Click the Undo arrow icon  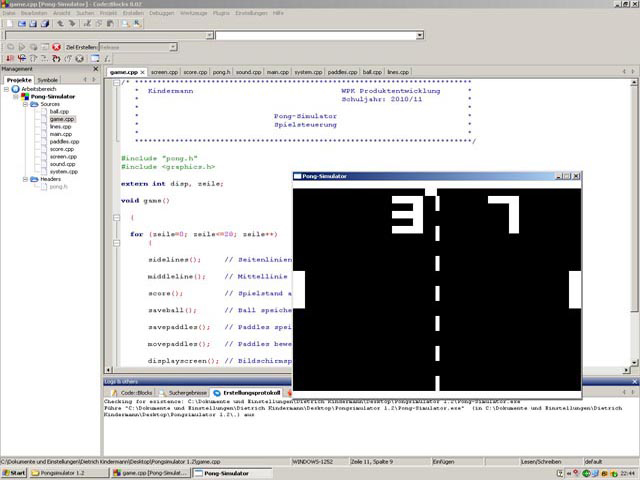pyautogui.click(x=60, y=24)
